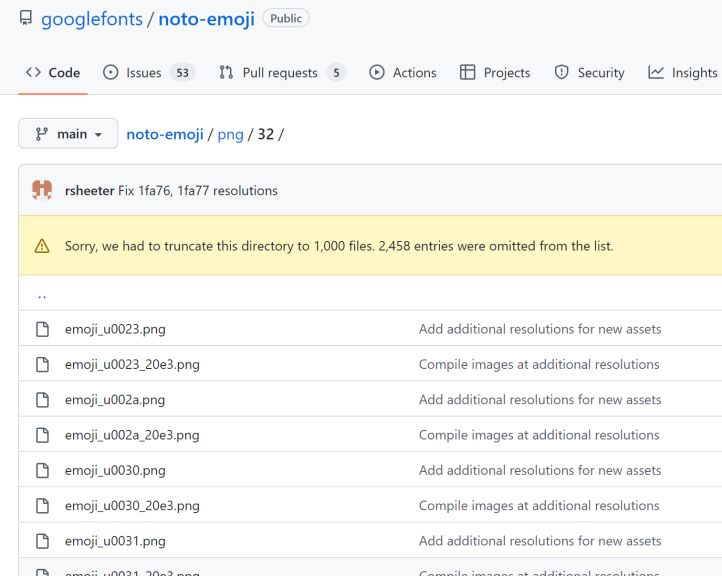Click rsheeter's avatar image
Viewport: 722px width, 576px height.
[42, 190]
